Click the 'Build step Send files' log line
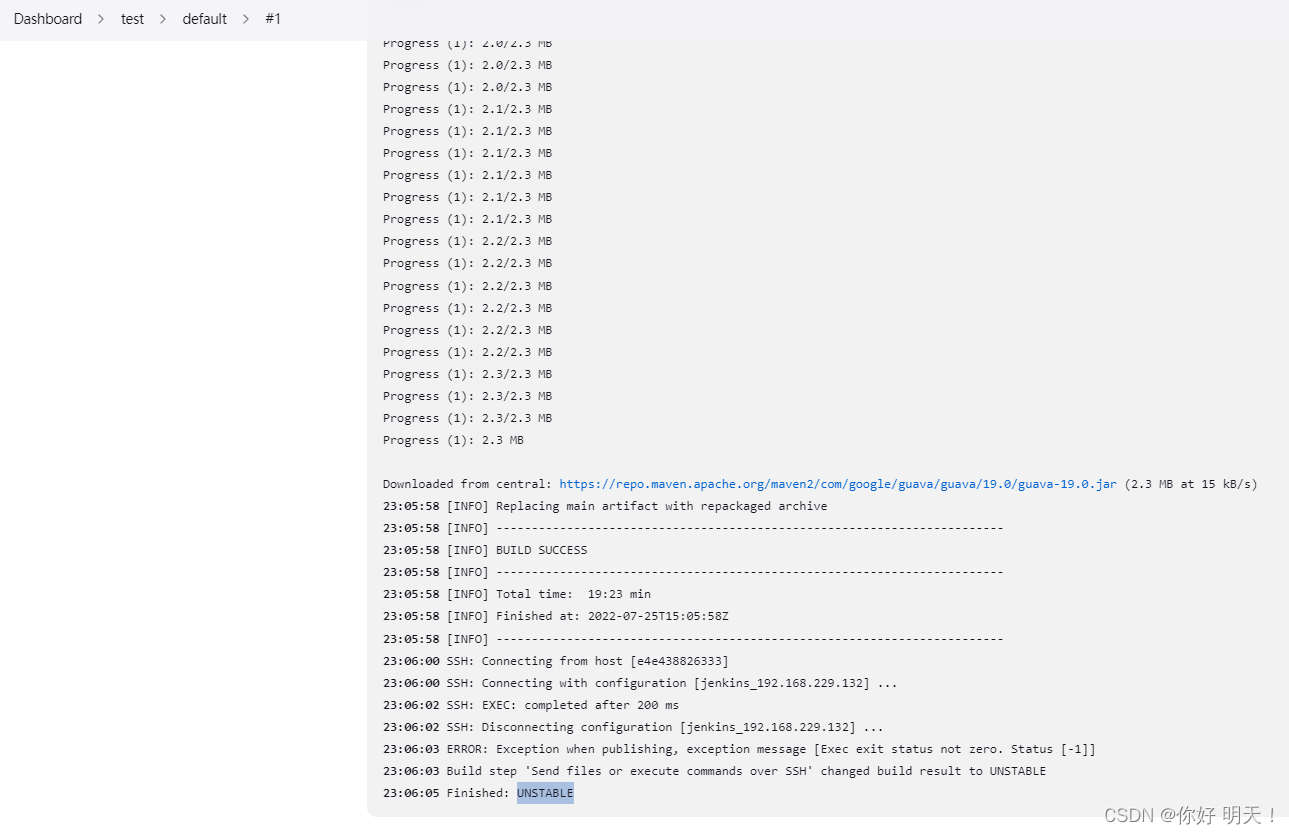The image size is (1289, 834). tap(714, 771)
